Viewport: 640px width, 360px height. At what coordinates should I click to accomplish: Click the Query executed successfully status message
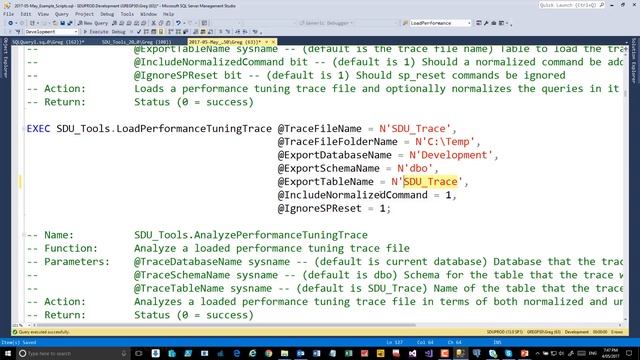(44, 332)
